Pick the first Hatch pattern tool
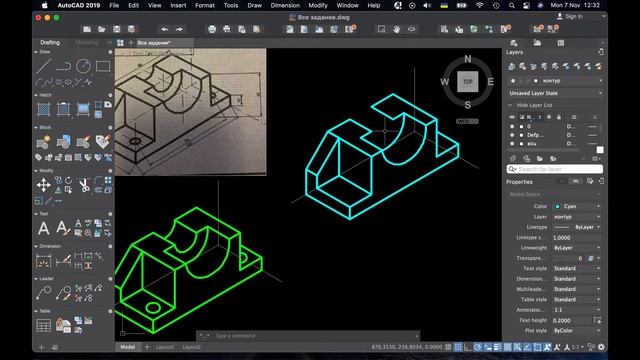This screenshot has height=360, width=640. (x=44, y=109)
